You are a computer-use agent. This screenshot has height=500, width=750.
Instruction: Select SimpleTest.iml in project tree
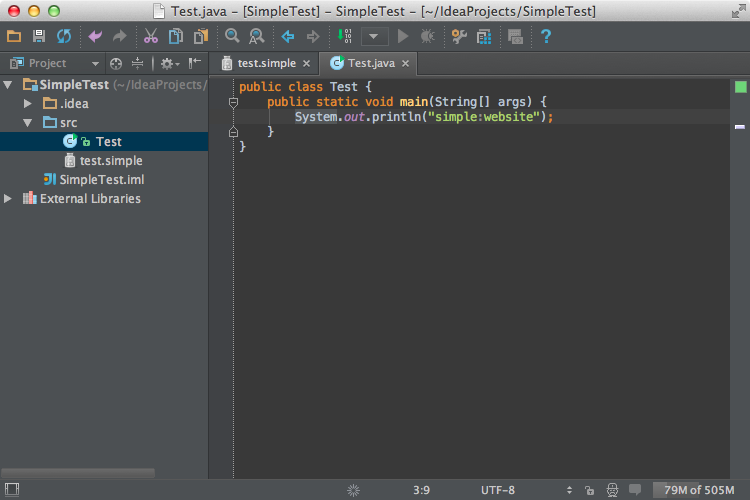click(102, 180)
